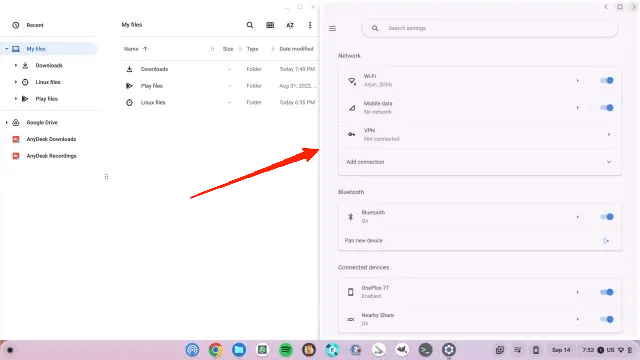
Task: Sort files by Size column header
Action: coord(228,49)
